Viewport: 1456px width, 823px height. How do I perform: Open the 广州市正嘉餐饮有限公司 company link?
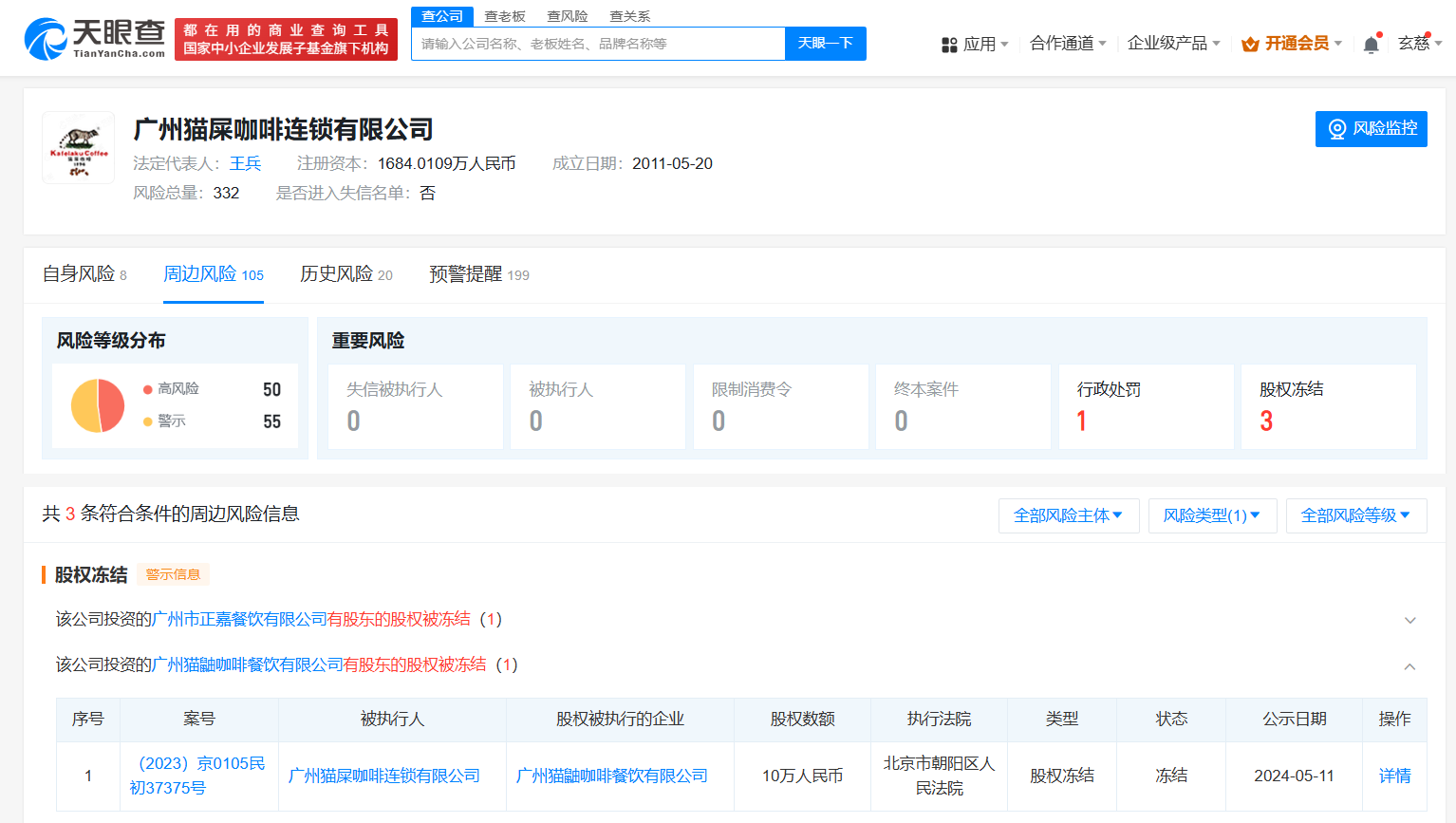pyautogui.click(x=239, y=619)
